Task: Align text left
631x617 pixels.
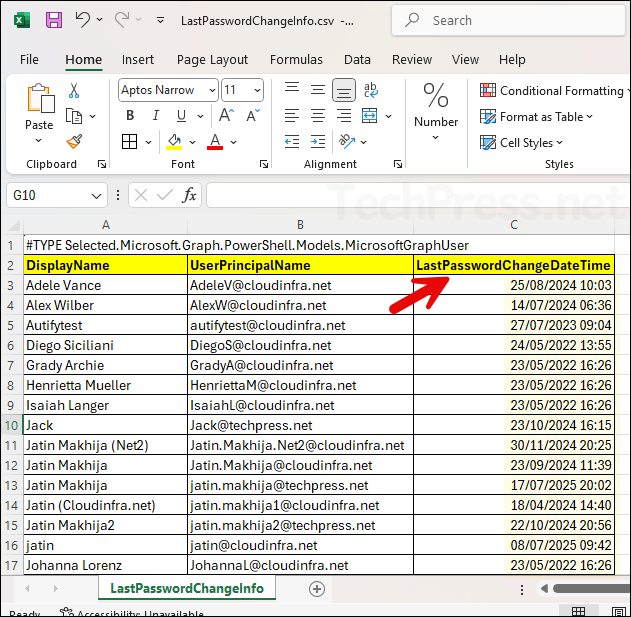Action: tap(292, 116)
